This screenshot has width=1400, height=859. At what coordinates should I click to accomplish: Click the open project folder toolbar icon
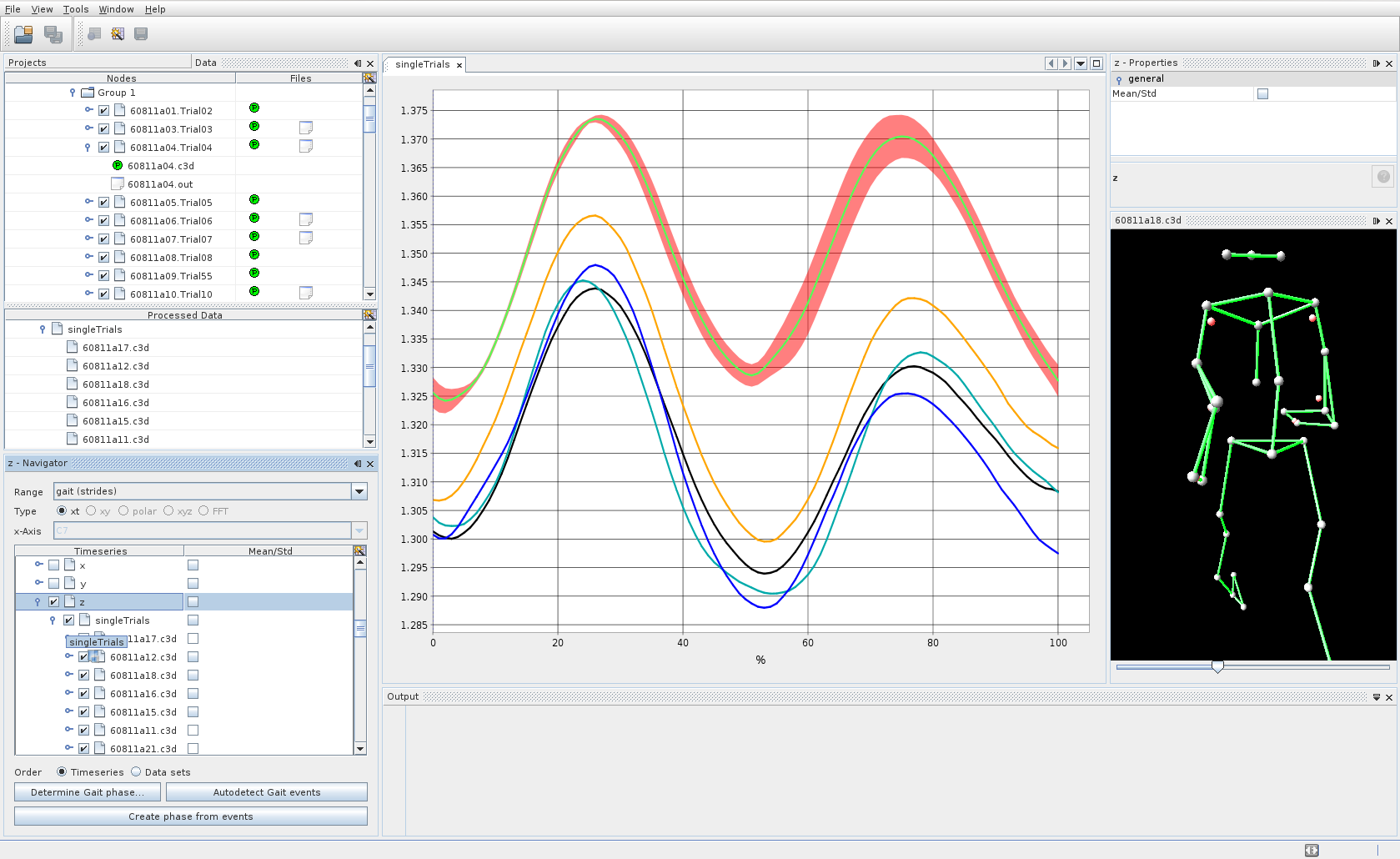click(x=23, y=34)
